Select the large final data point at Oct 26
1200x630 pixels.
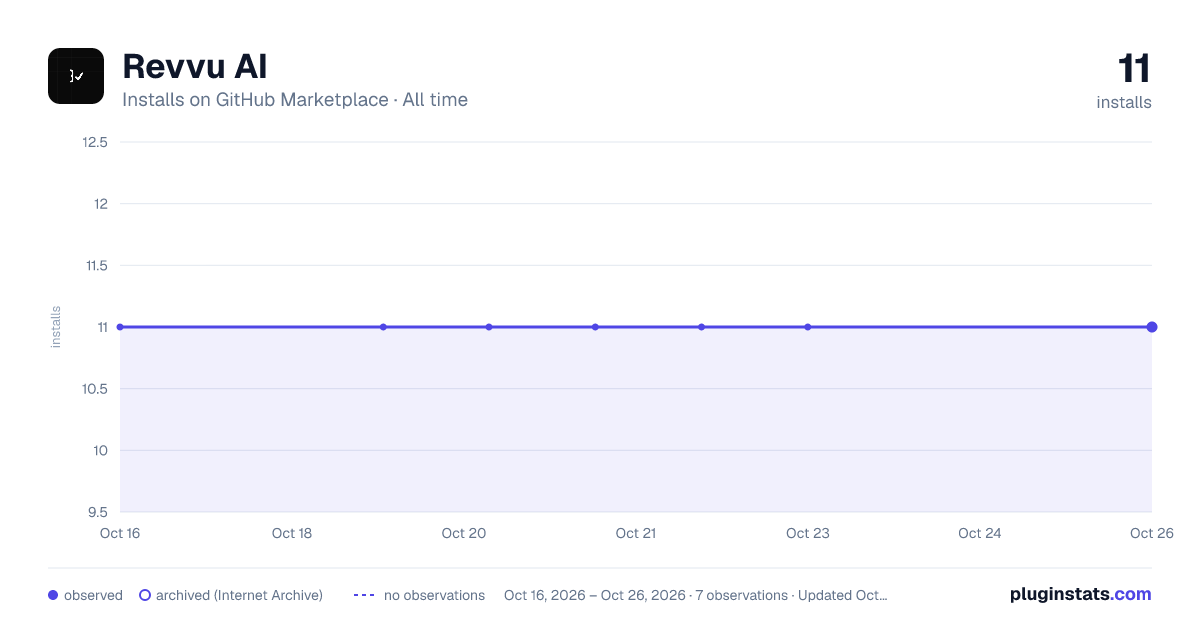pos(1152,327)
